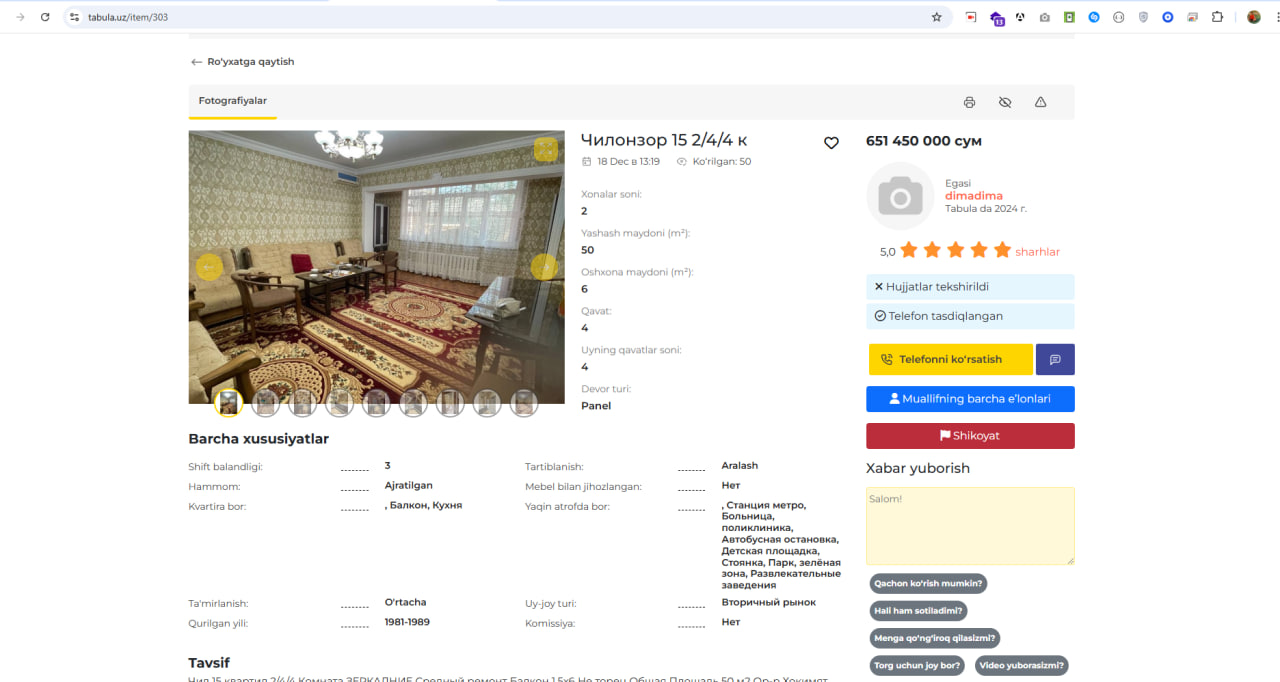Click the warning triangle icon
1280x682 pixels.
(x=1040, y=102)
